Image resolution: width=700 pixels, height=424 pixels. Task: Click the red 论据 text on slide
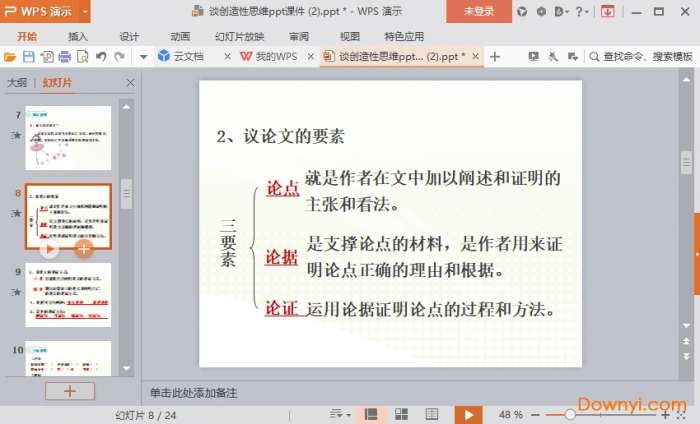pos(282,257)
